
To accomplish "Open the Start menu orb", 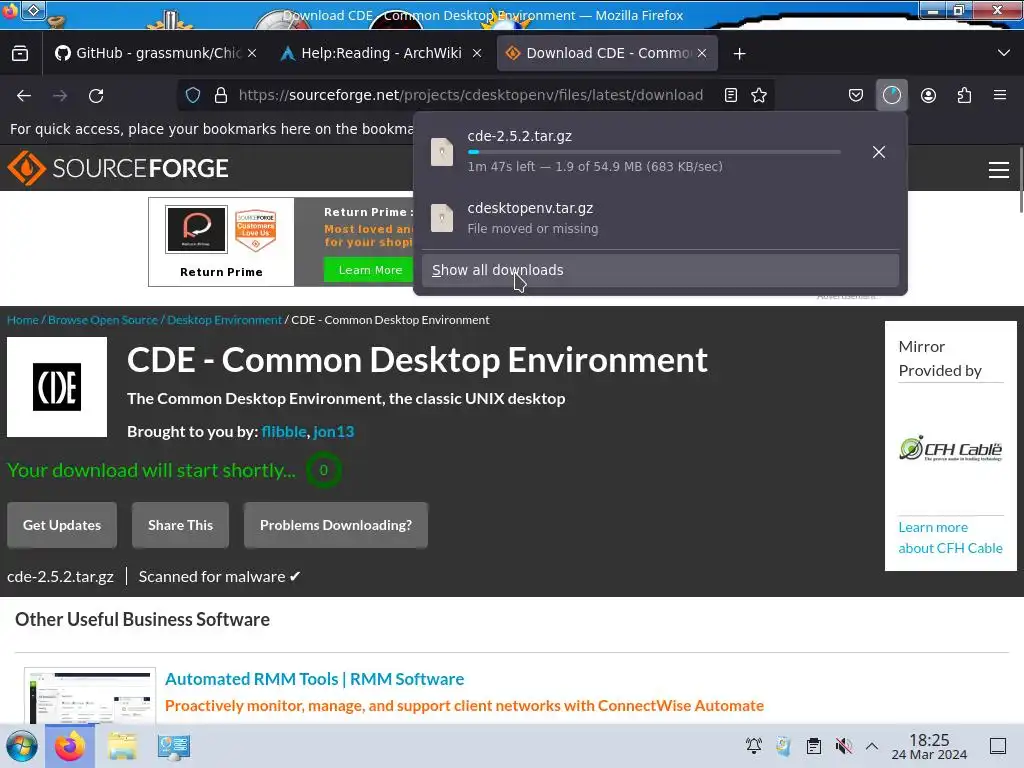I will tap(22, 746).
